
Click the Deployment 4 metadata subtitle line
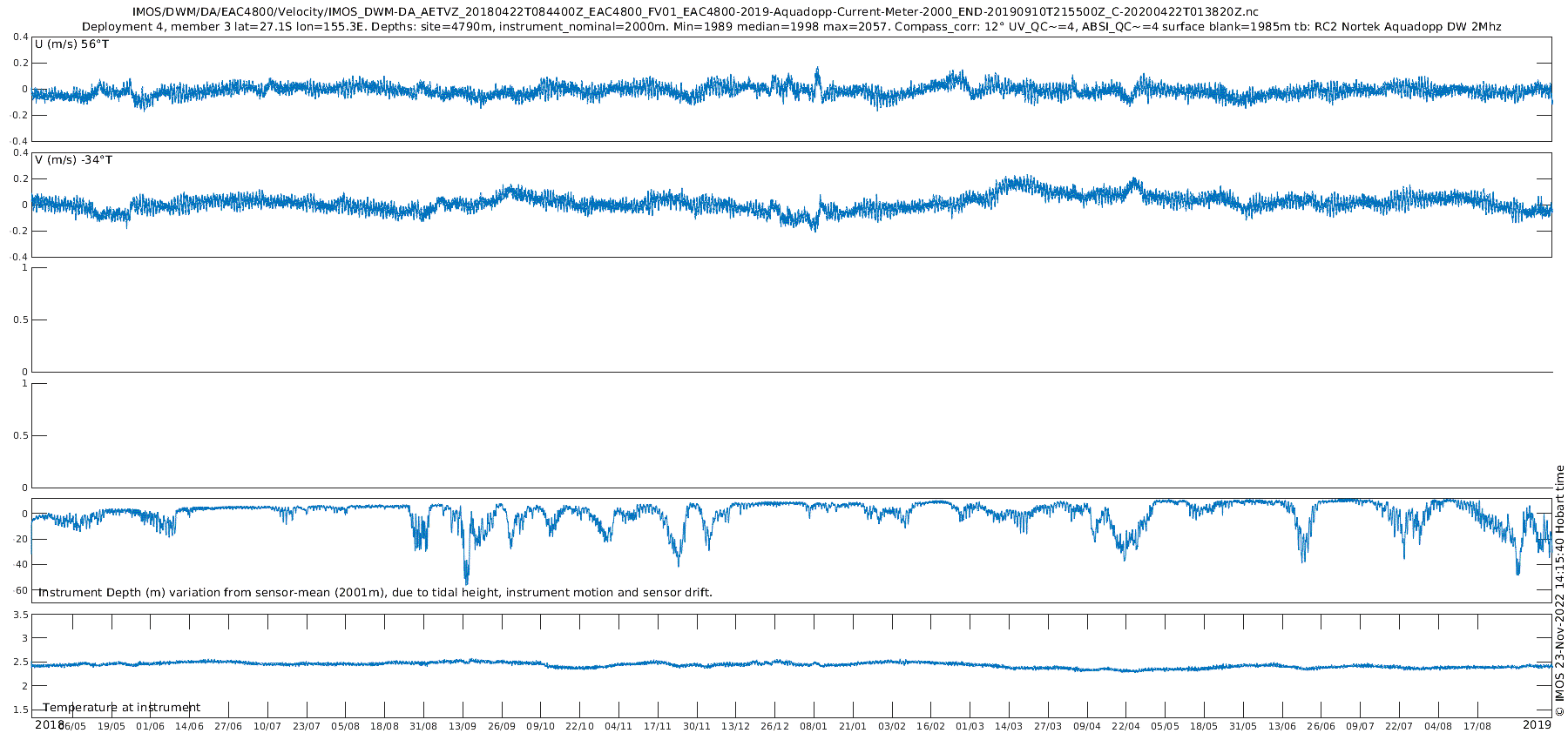click(791, 27)
